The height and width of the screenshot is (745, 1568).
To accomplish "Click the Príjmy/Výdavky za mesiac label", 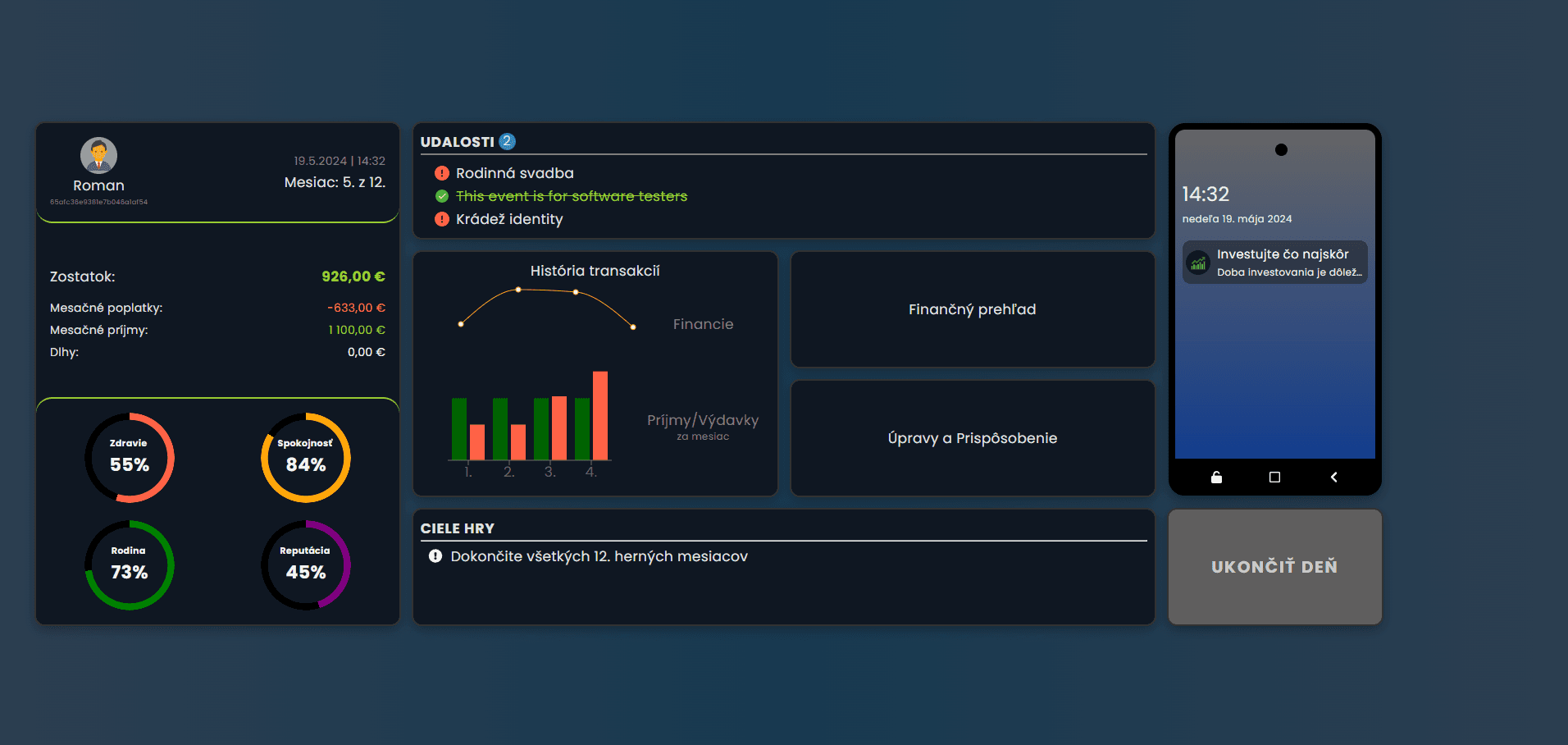I will 703,426.
